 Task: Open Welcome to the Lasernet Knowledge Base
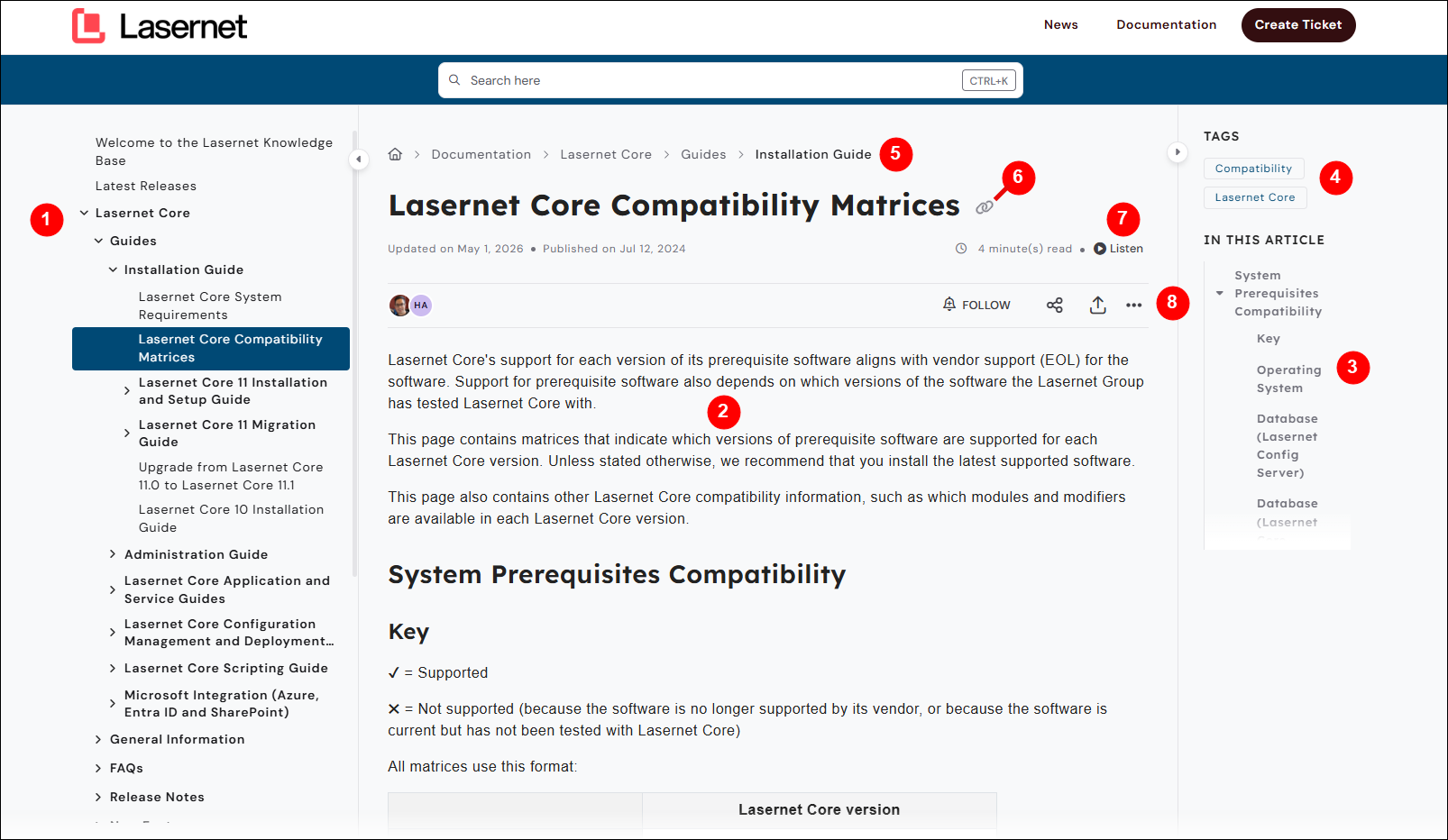click(214, 151)
